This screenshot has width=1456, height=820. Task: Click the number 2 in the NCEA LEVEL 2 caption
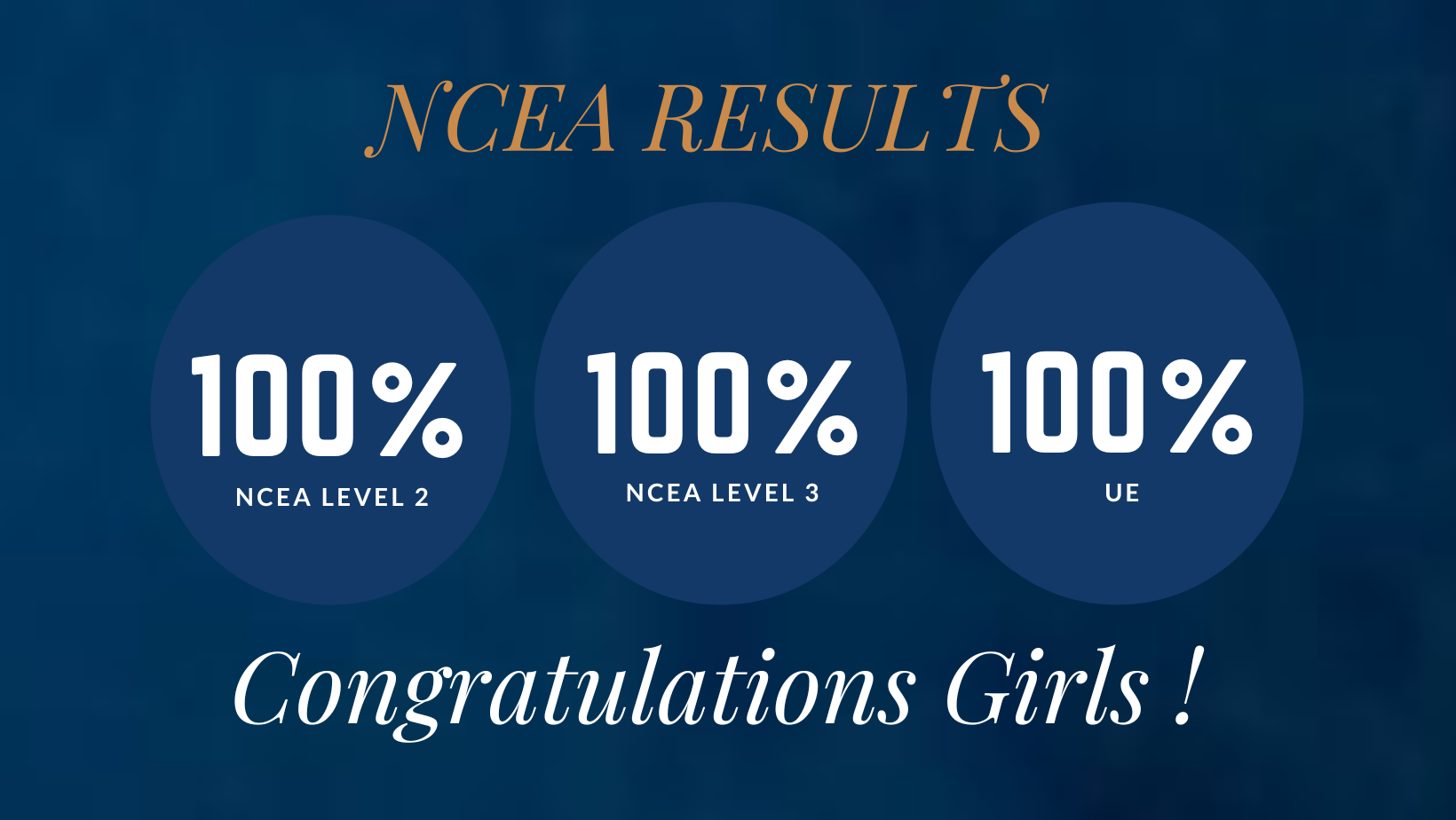pos(422,498)
